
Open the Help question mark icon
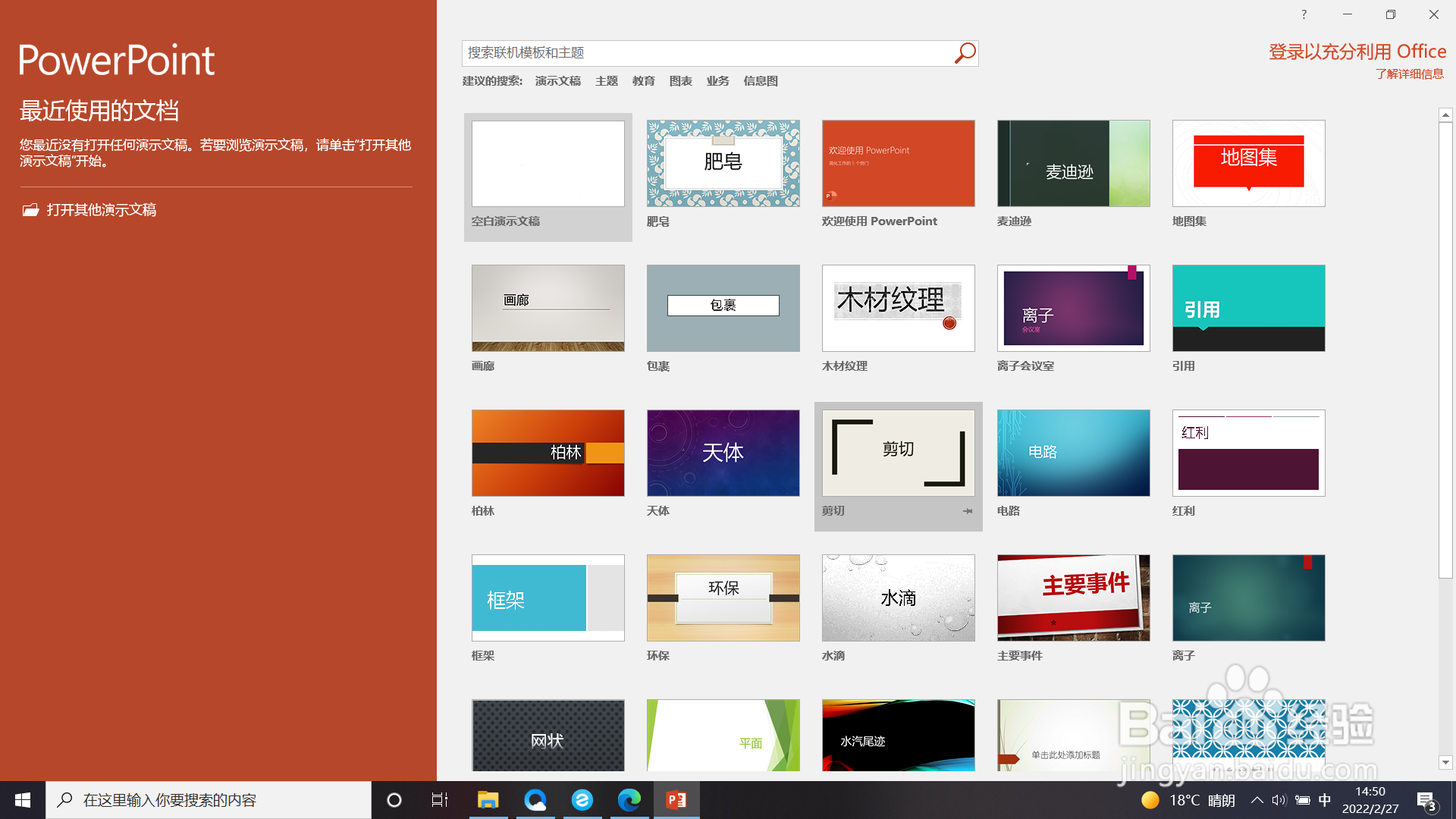1304,14
